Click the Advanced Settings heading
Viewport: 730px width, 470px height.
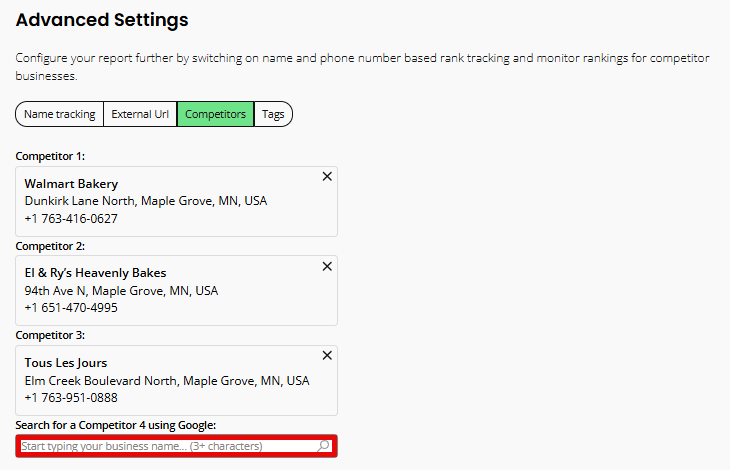[102, 20]
